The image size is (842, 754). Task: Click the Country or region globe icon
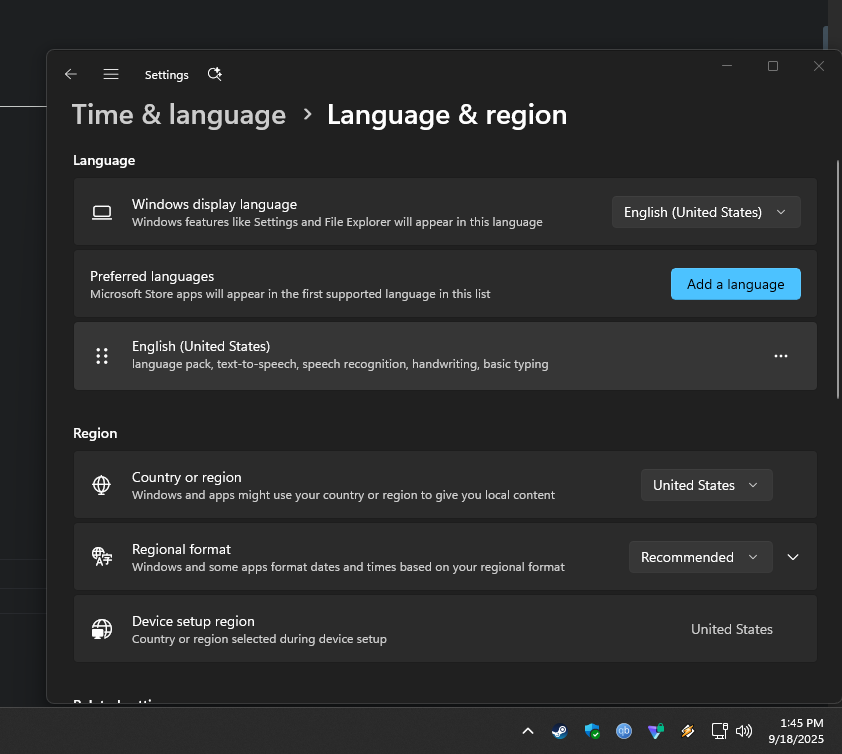[101, 485]
